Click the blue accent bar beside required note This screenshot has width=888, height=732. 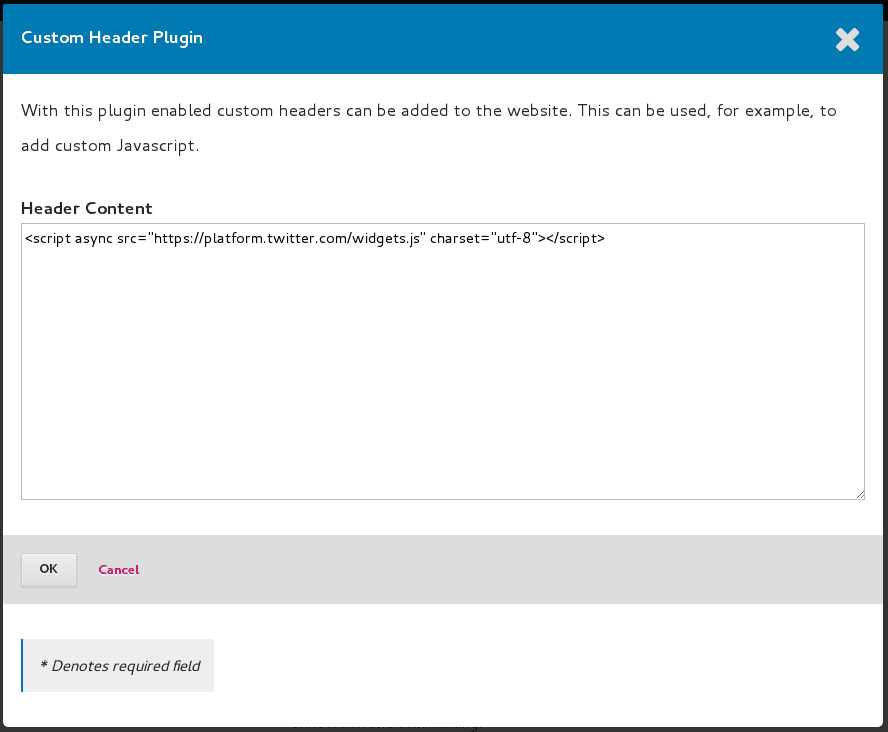click(x=22, y=666)
